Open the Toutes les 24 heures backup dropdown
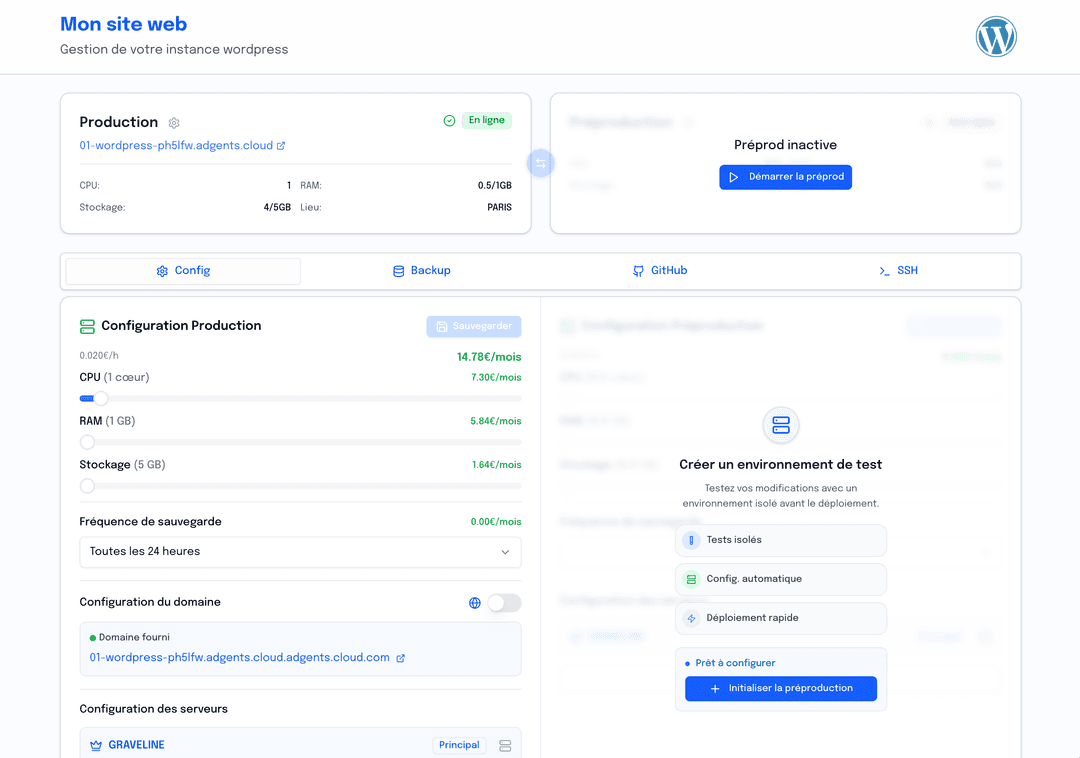 tap(300, 552)
